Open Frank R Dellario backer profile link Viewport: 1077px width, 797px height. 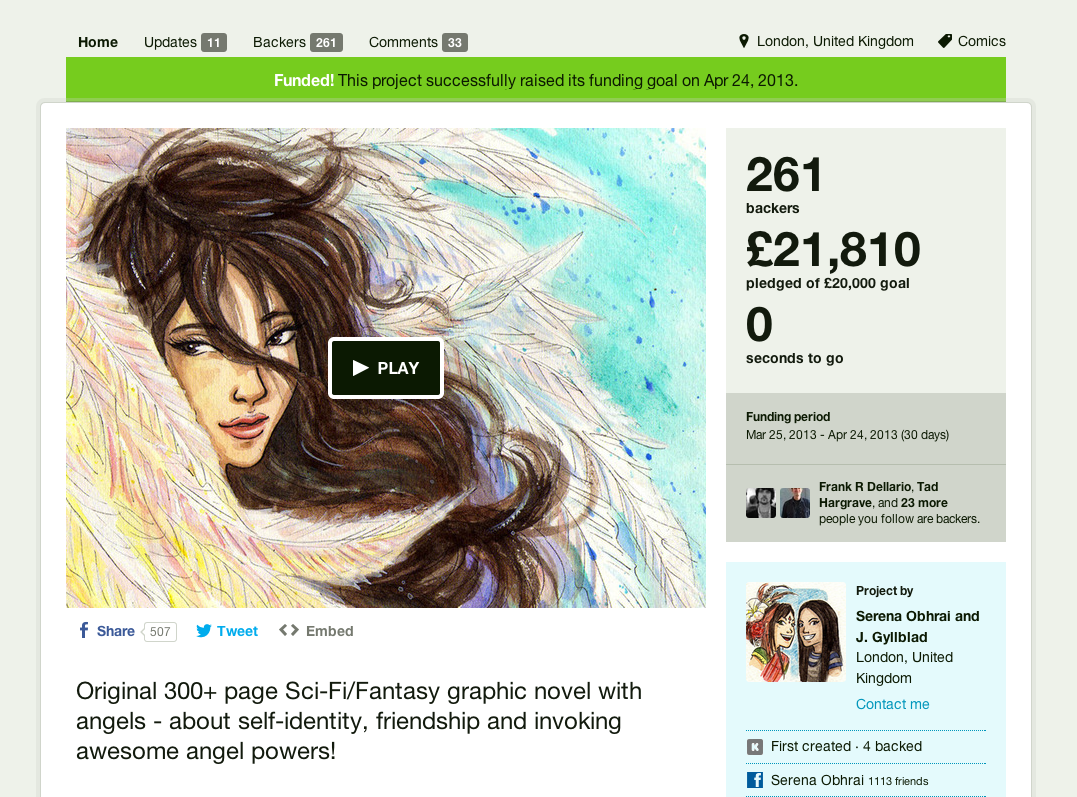(865, 486)
